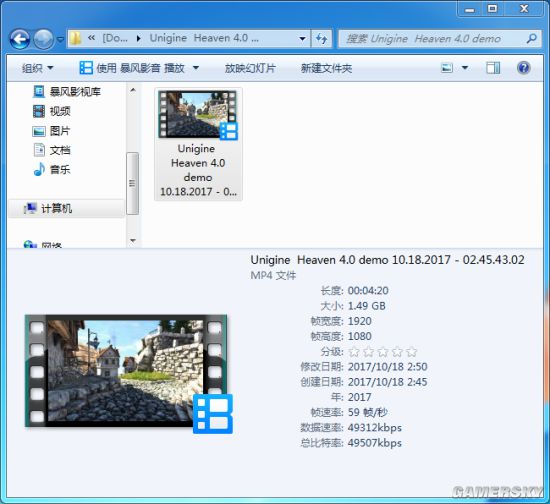Select 暴风影视库 in the navigation pane
Viewport: 550px width, 504px height.
click(x=66, y=92)
